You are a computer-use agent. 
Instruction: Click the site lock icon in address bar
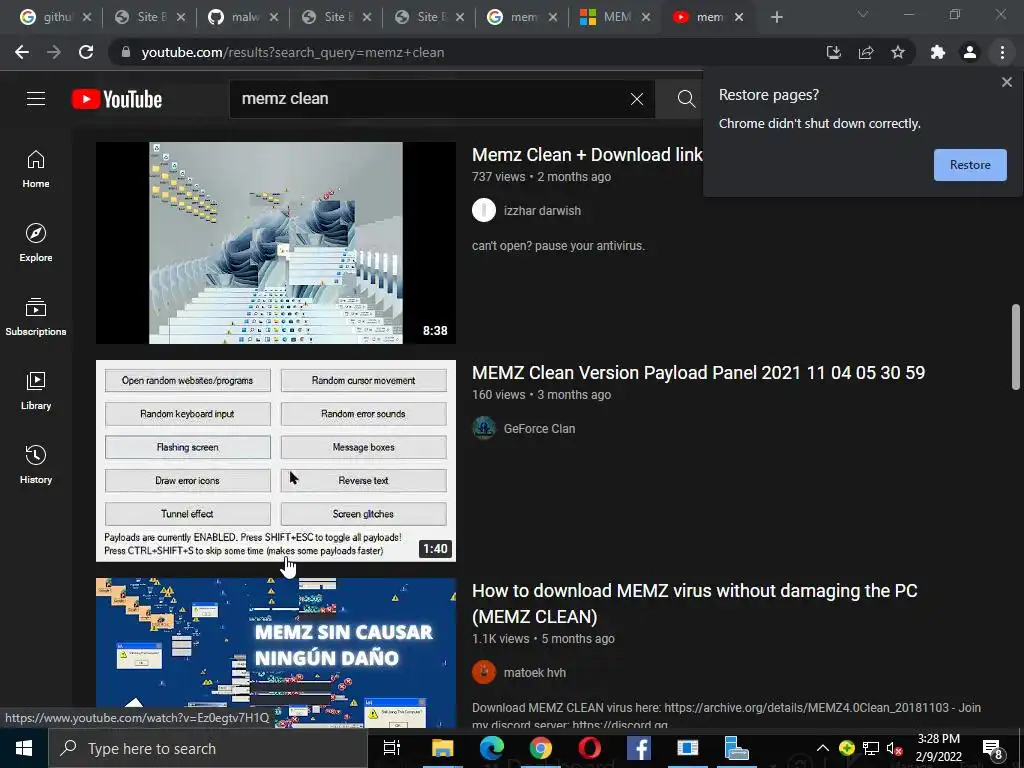(x=127, y=52)
